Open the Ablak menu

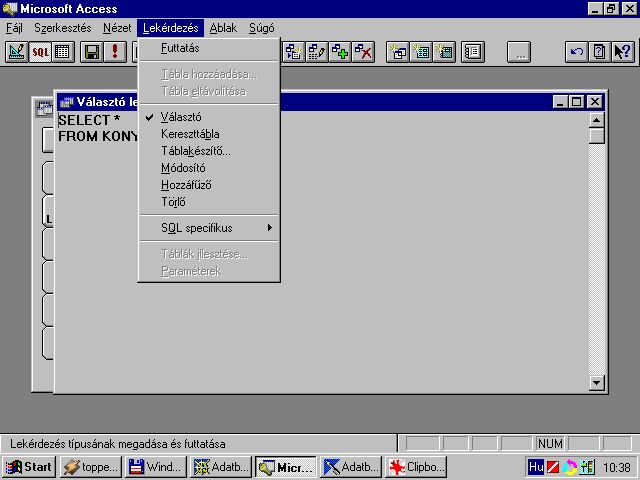click(223, 28)
